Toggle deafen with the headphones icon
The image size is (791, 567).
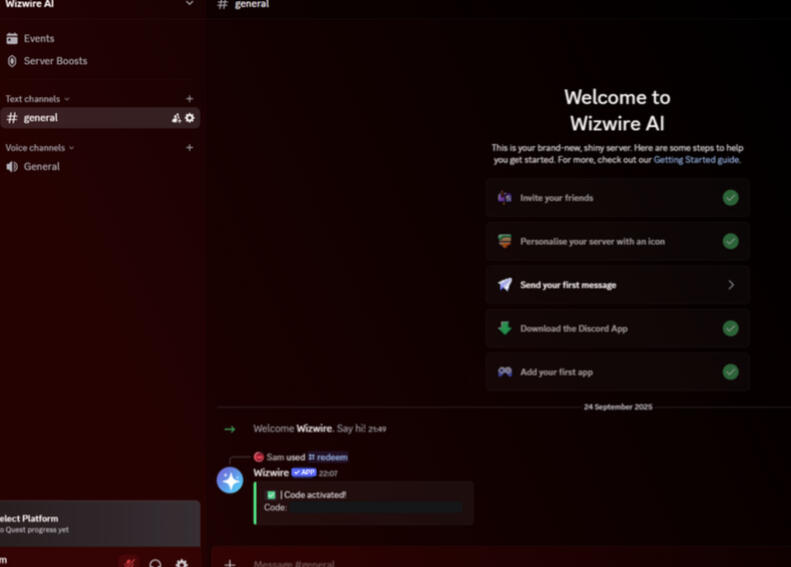point(156,563)
